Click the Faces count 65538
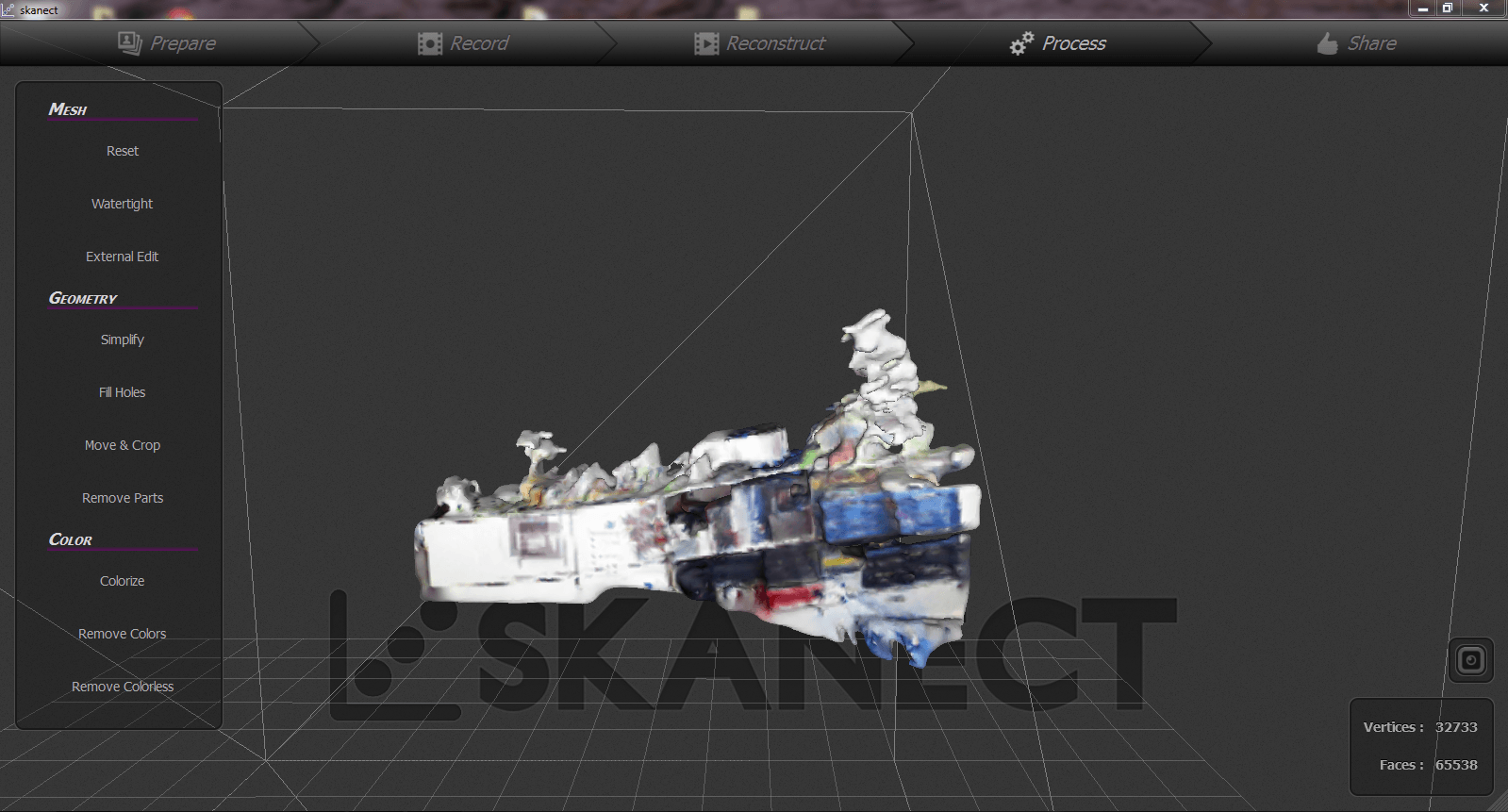1508x812 pixels. (1456, 765)
